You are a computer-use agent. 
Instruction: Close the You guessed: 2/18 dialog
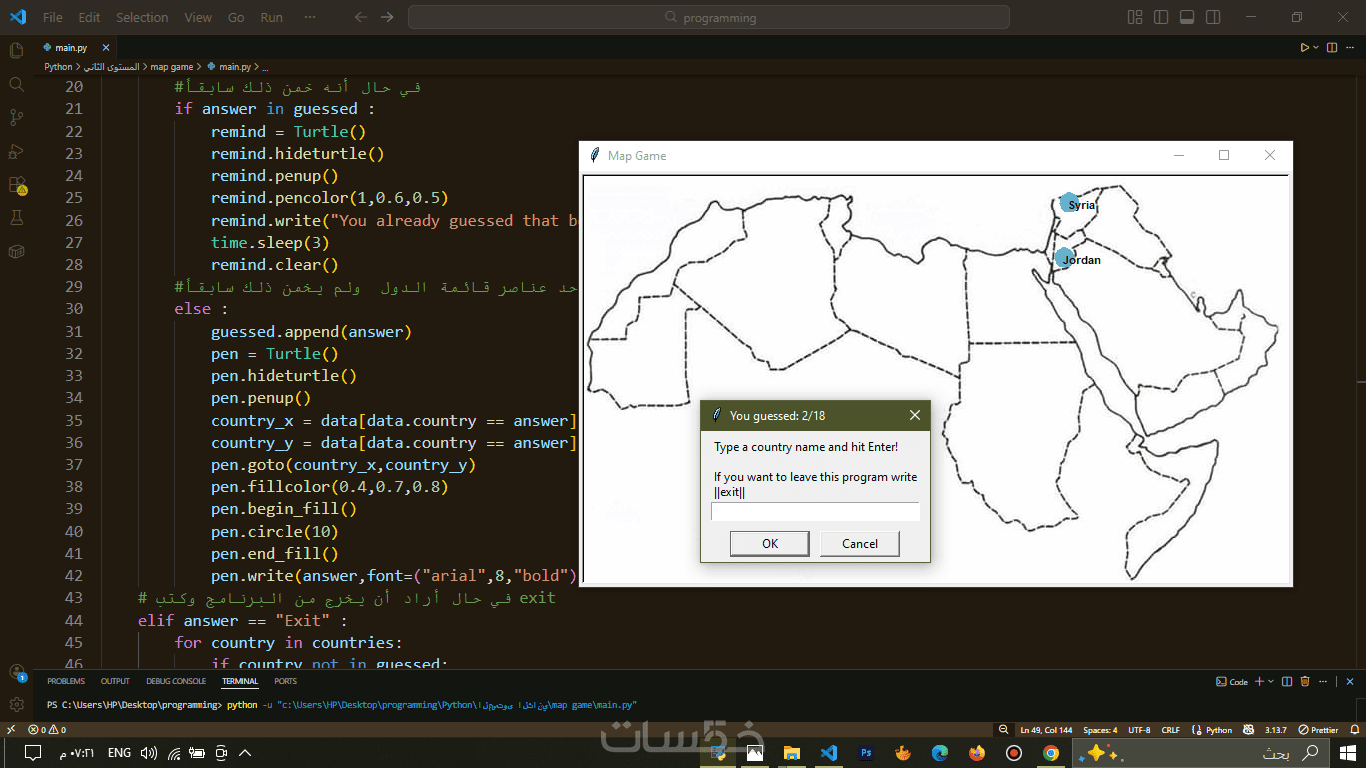click(915, 416)
